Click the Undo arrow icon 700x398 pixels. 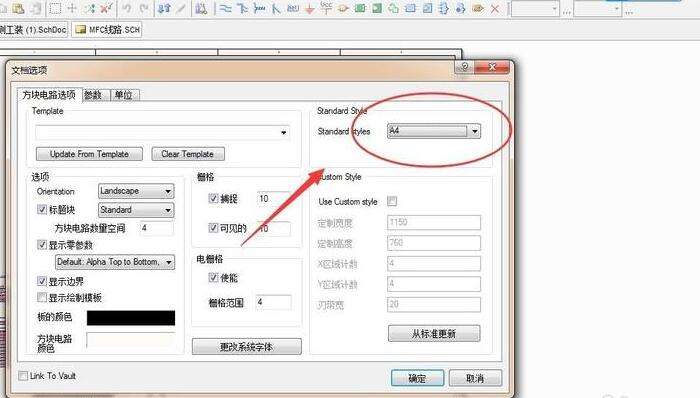(x=127, y=8)
